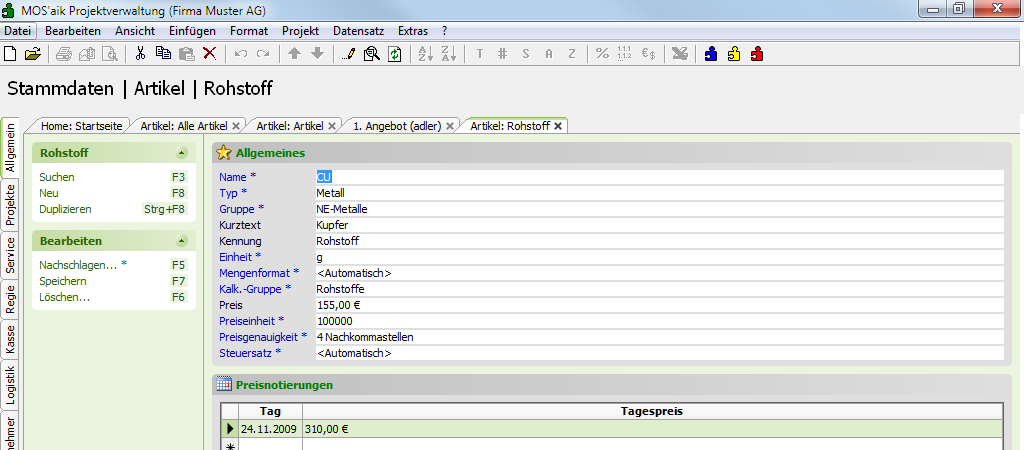1024x450 pixels.
Task: Close the Artikel: Alle Artikel tab
Action: (236, 126)
